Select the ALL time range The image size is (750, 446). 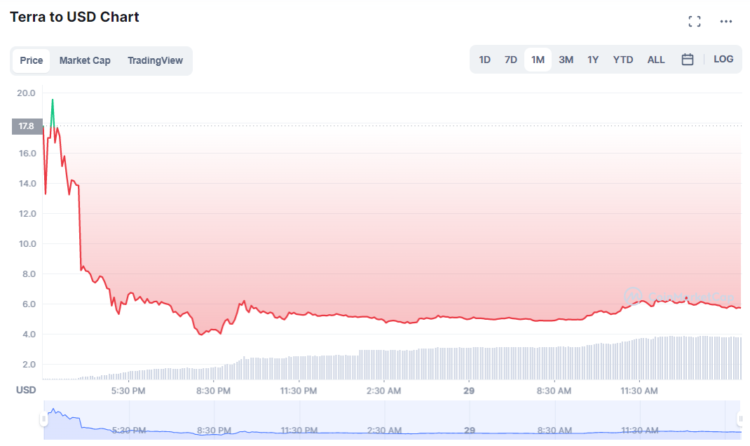click(x=656, y=60)
